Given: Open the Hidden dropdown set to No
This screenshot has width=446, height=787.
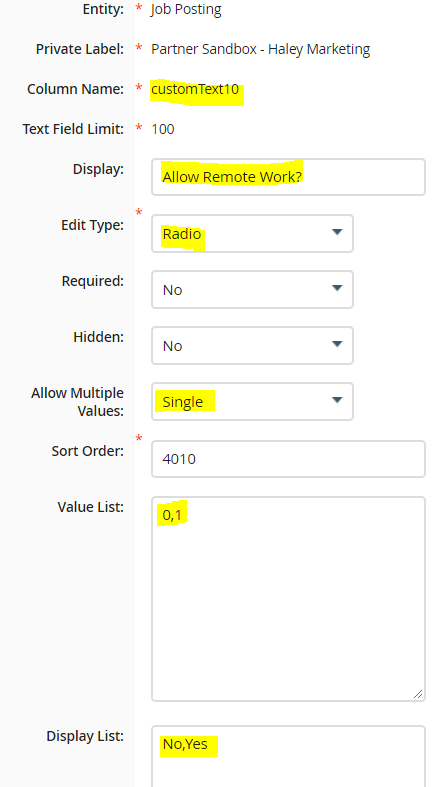Looking at the screenshot, I should pyautogui.click(x=252, y=345).
